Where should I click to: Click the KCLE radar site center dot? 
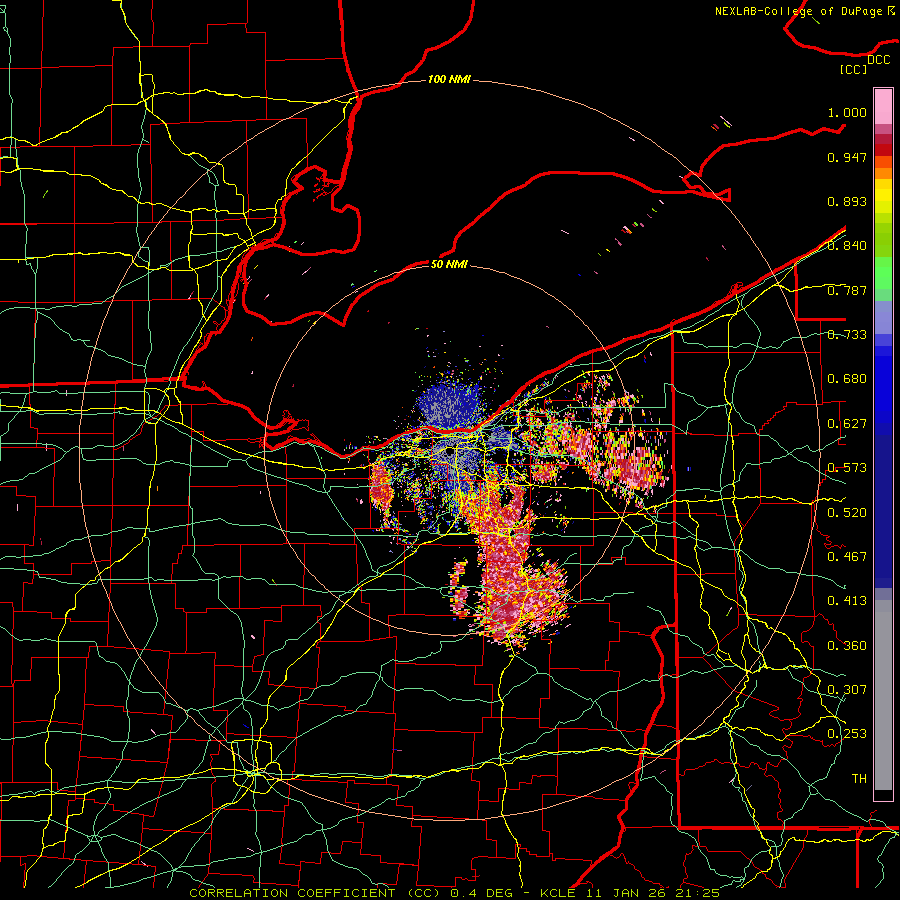(x=448, y=452)
